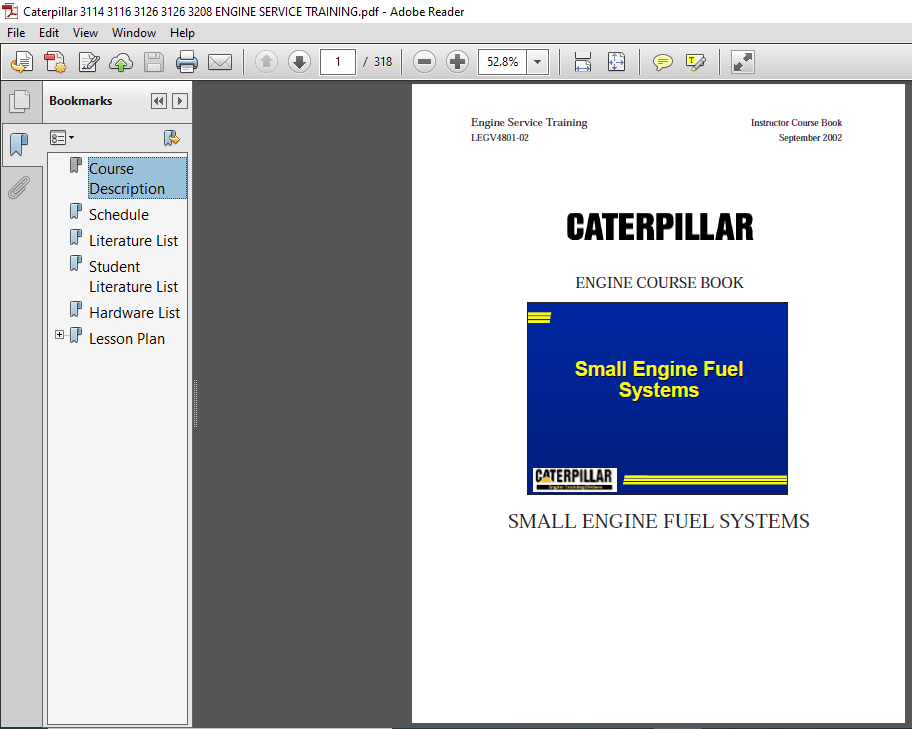912x729 pixels.
Task: Select the Schedule bookmark
Action: pos(119,215)
